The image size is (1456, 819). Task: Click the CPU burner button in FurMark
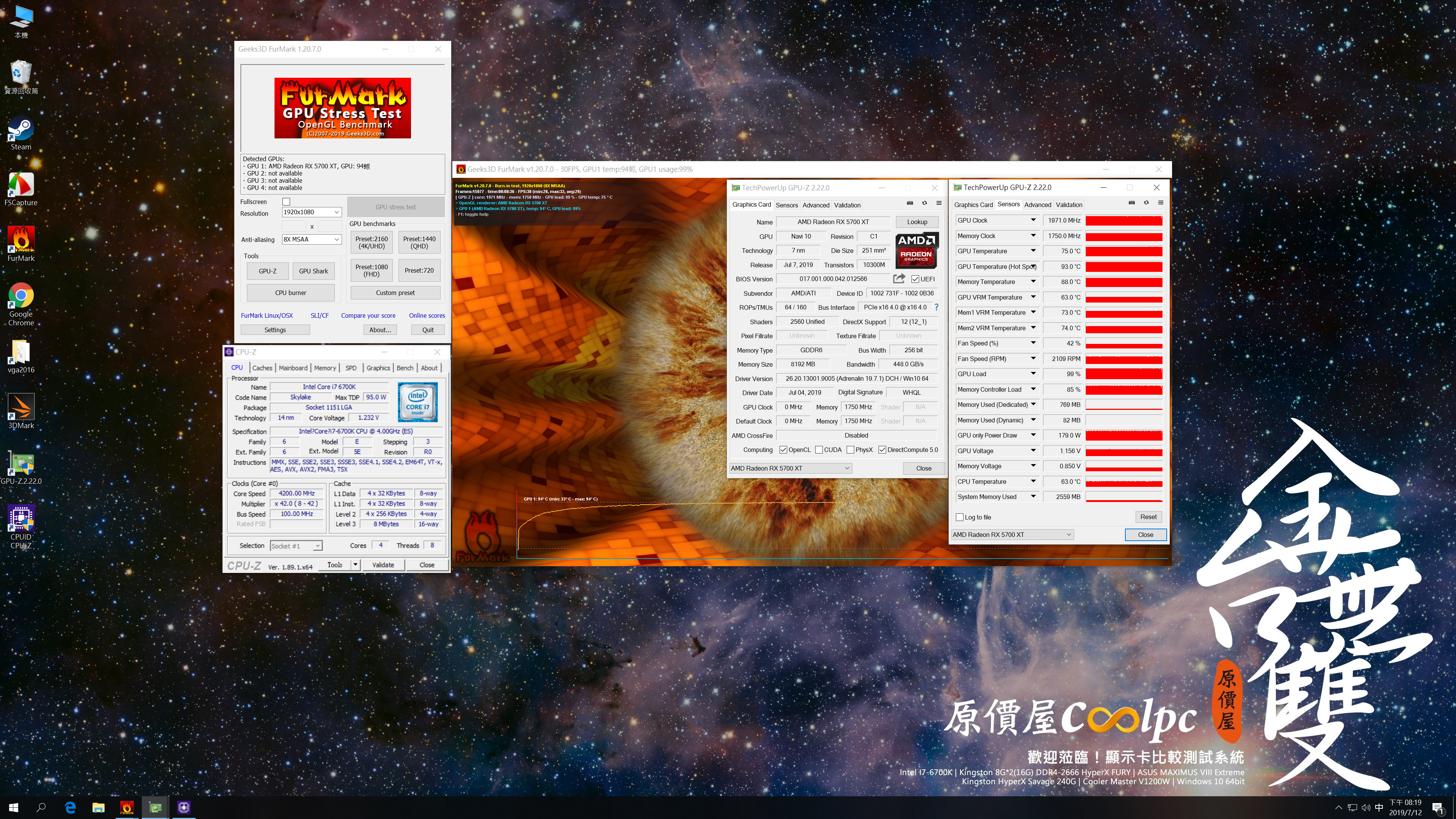pos(290,293)
